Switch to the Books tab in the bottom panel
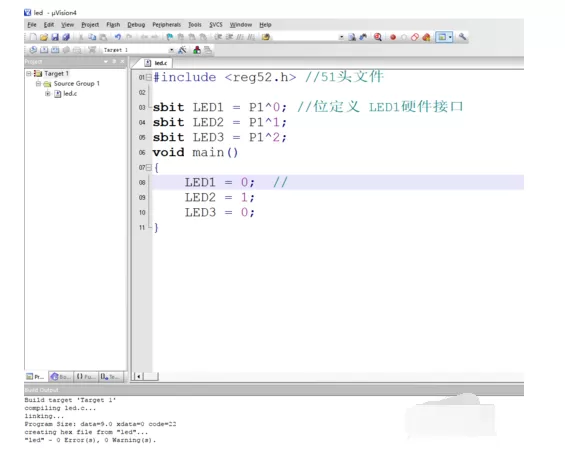The width and height of the screenshot is (565, 455). point(61,377)
